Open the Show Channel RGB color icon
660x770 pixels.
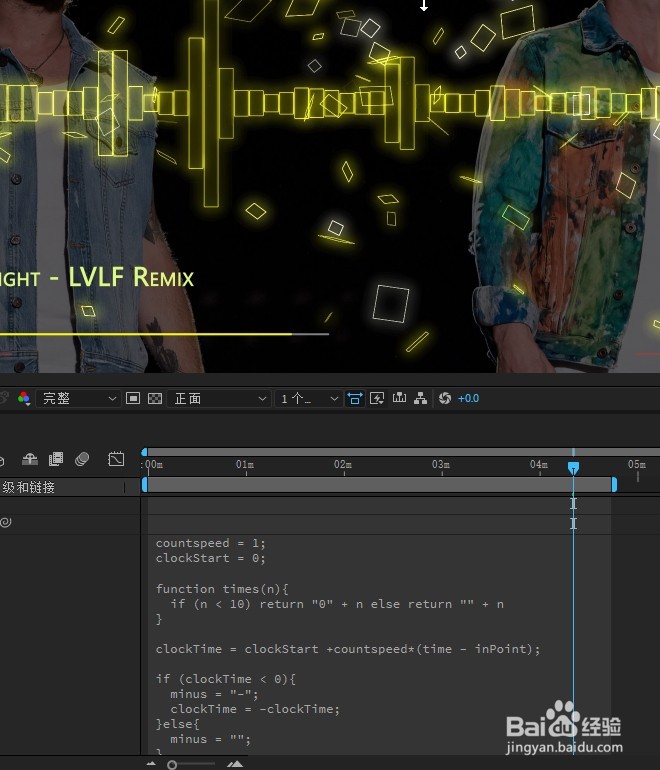(24, 398)
